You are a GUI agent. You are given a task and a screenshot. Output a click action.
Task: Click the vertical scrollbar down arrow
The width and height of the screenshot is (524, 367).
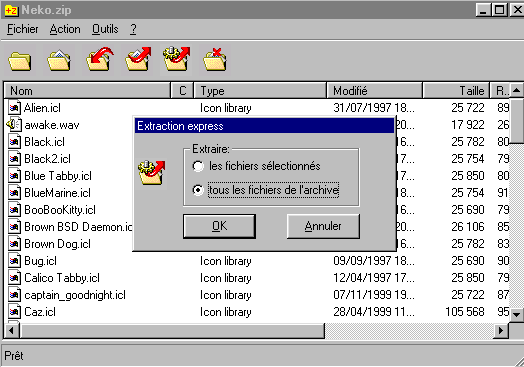[516, 314]
